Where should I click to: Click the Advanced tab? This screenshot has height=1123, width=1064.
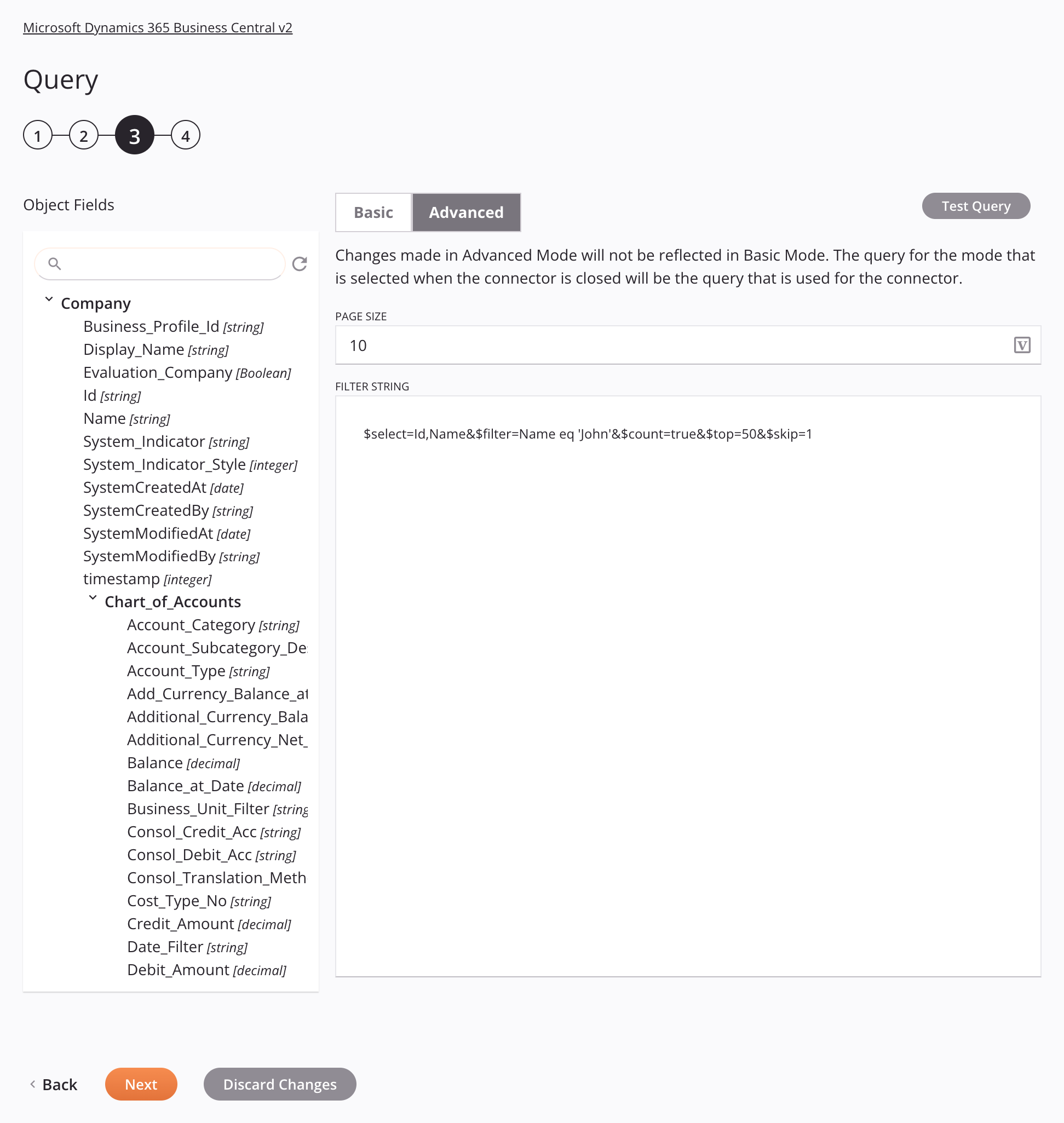tap(466, 212)
